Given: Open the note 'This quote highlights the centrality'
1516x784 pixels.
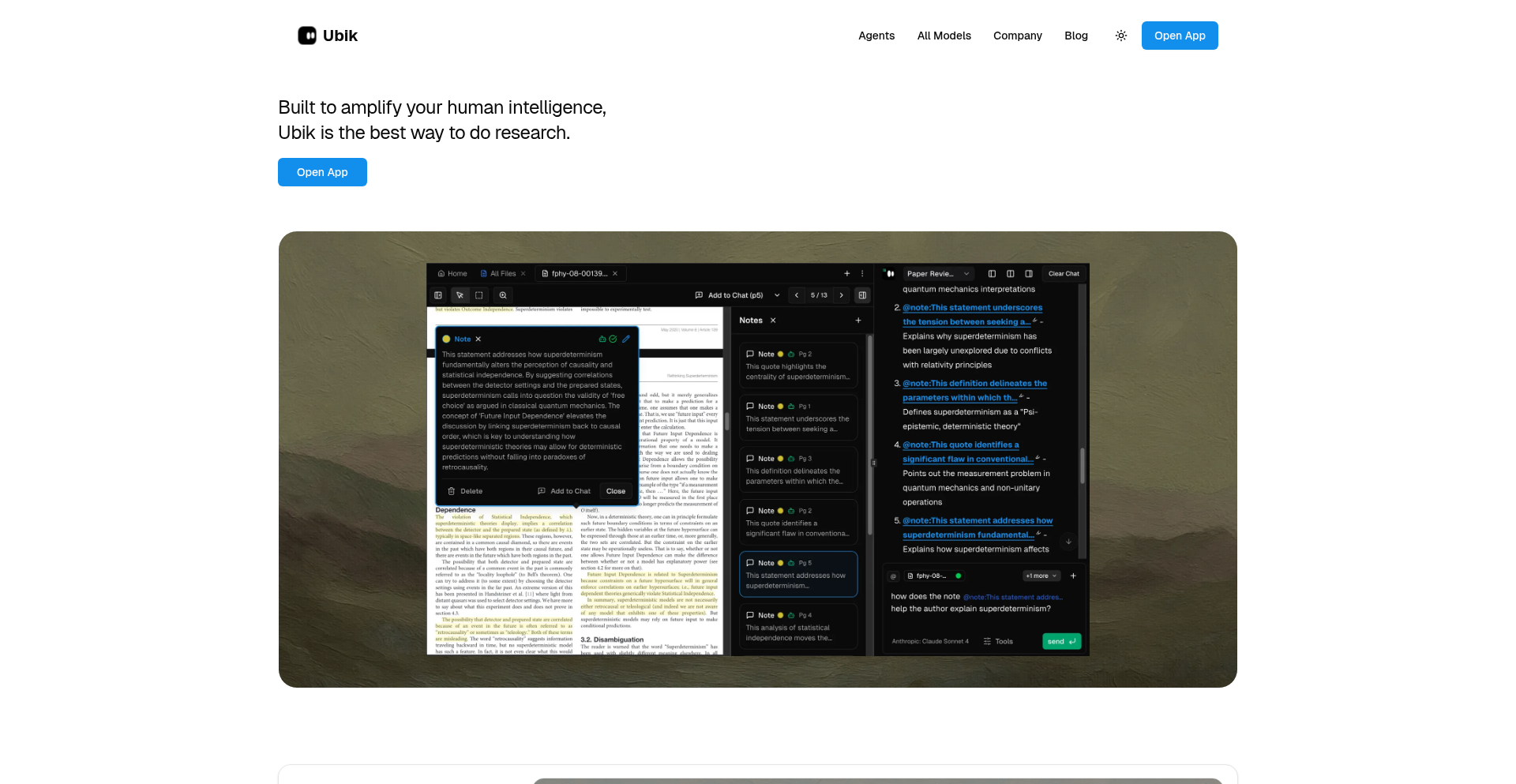Looking at the screenshot, I should (x=798, y=366).
